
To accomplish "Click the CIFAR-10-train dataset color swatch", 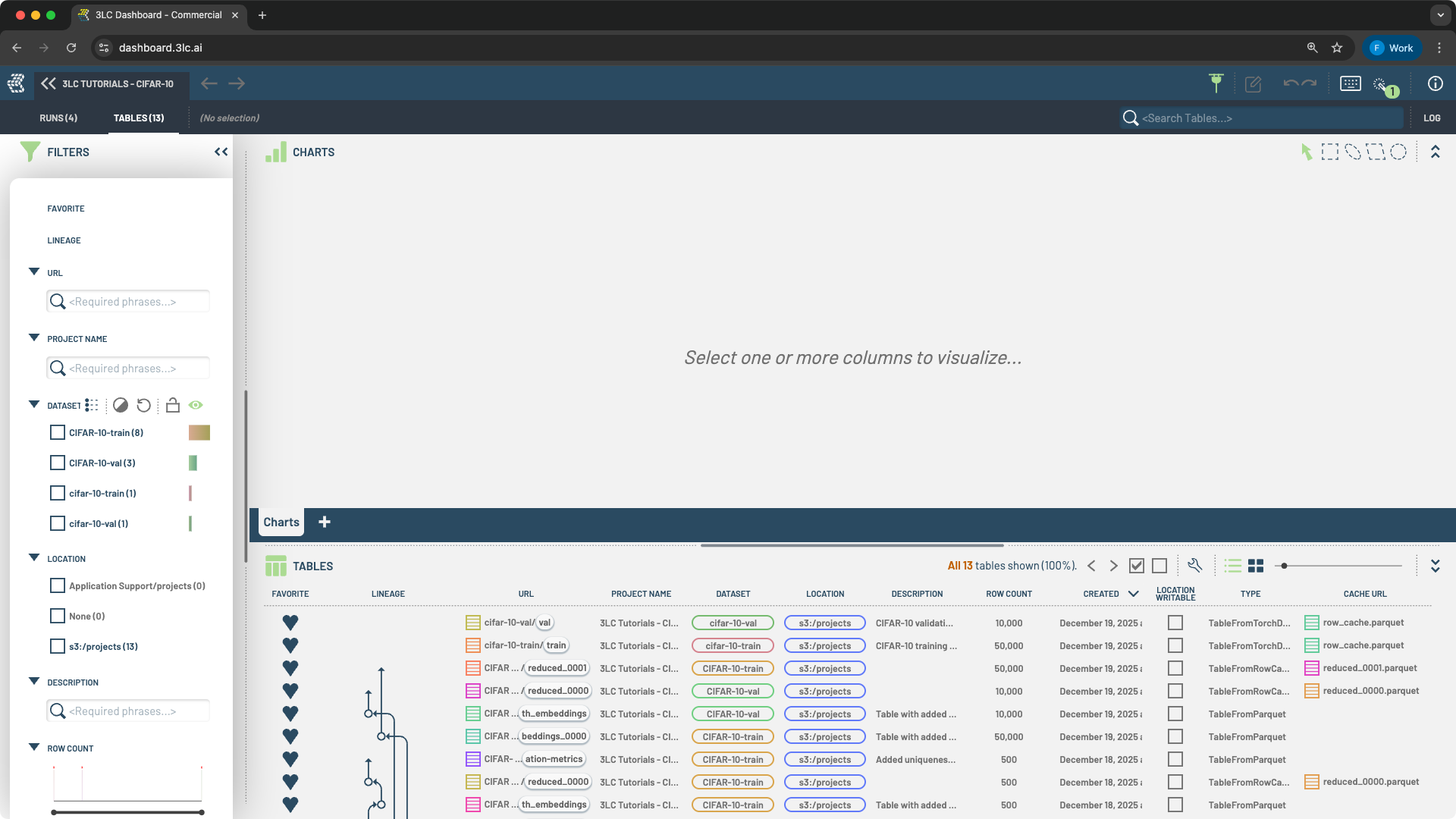I will coord(199,432).
